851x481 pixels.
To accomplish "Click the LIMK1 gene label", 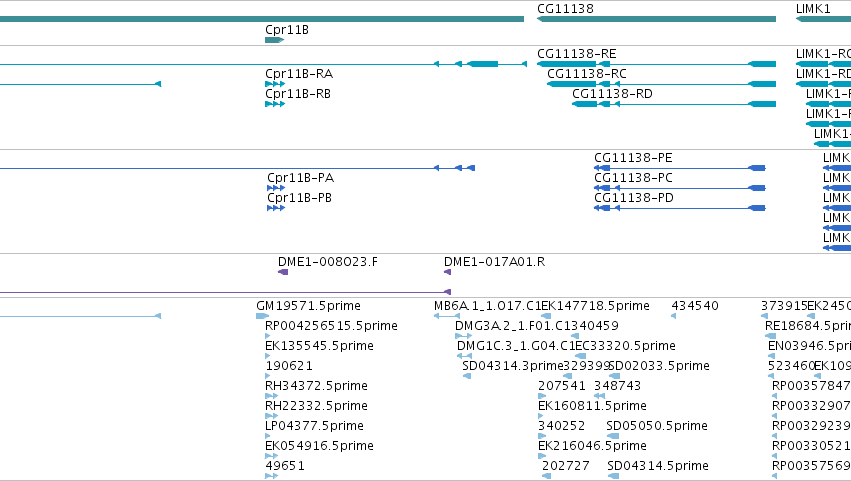I will 813,9.
